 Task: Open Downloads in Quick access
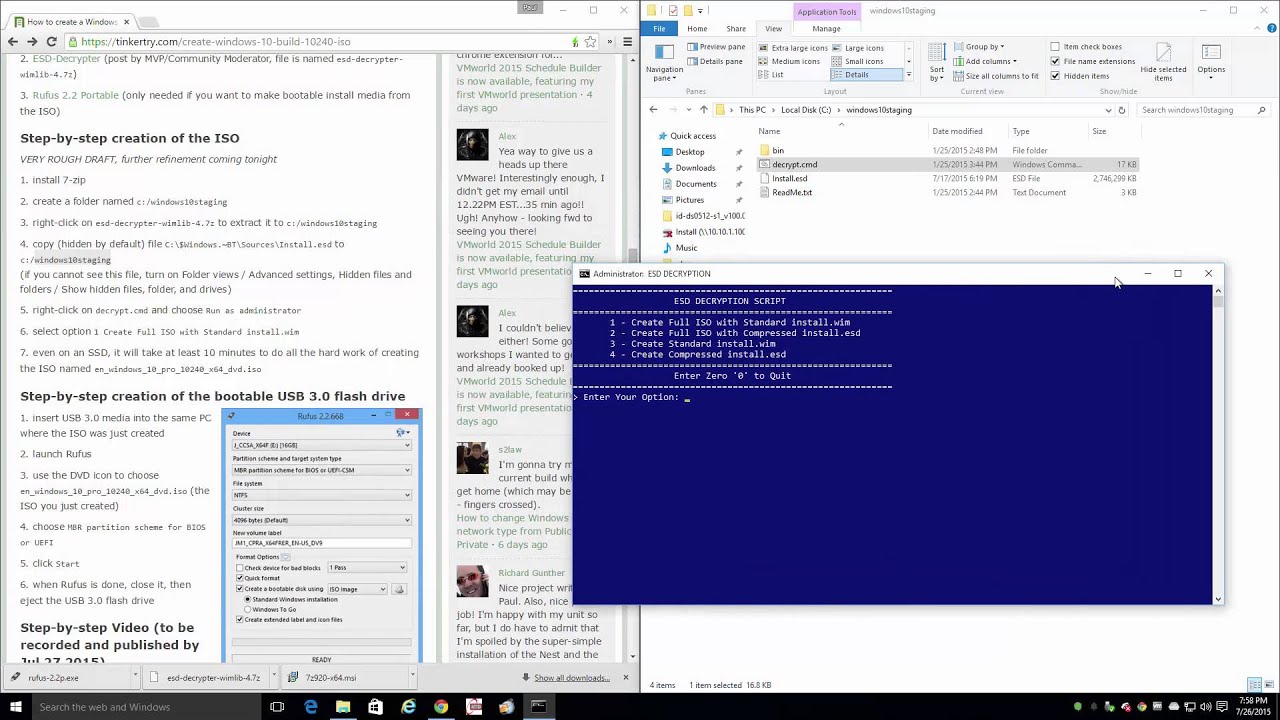[x=695, y=168]
